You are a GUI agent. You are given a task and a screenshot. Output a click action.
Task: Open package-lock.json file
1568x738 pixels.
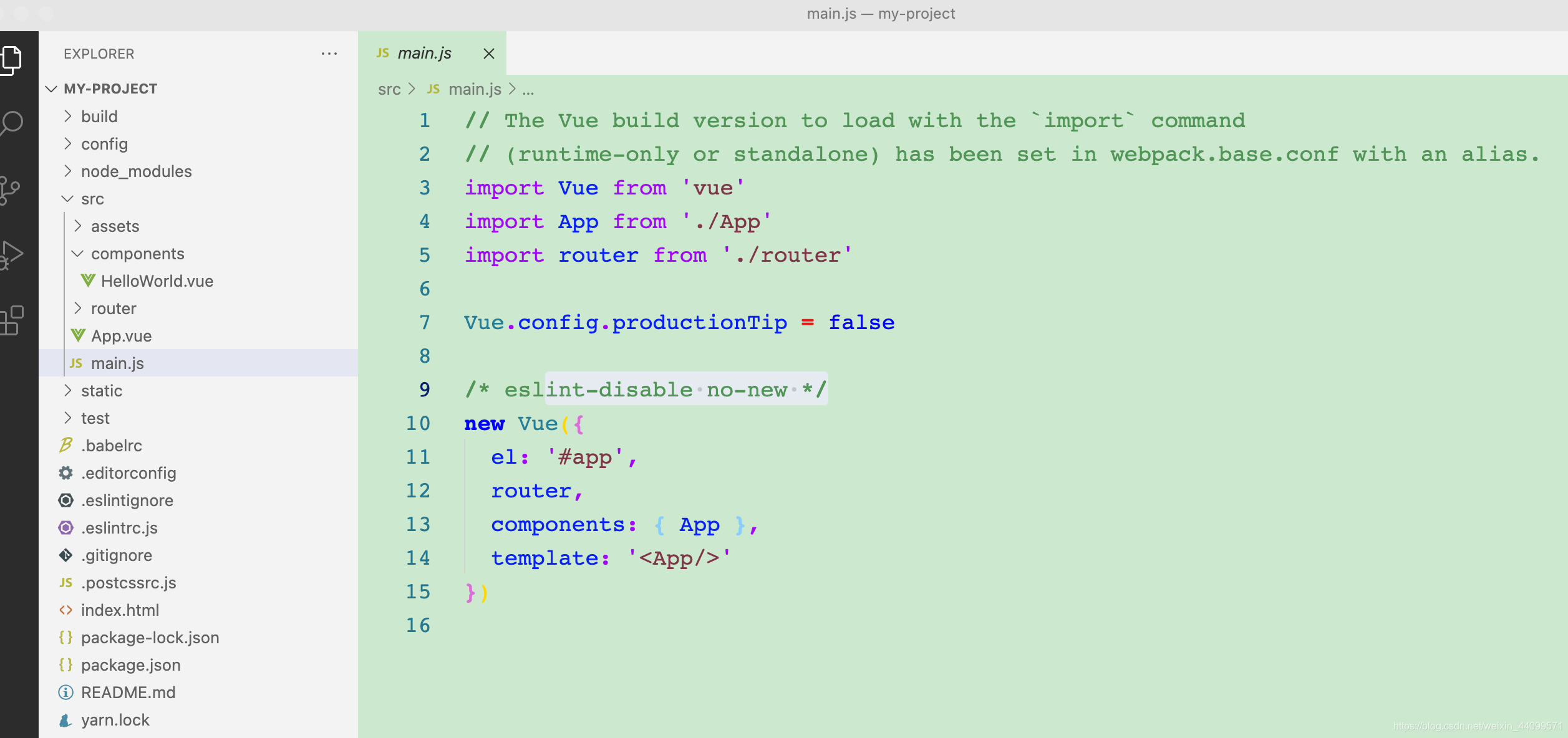pos(198,638)
